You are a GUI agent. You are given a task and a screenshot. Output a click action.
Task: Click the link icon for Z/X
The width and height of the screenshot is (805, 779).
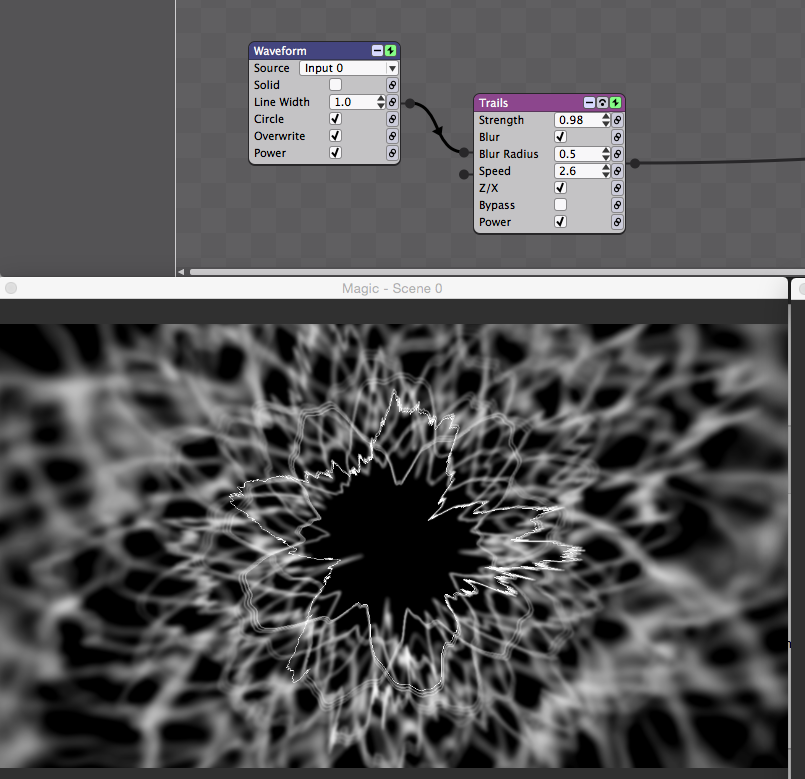618,187
